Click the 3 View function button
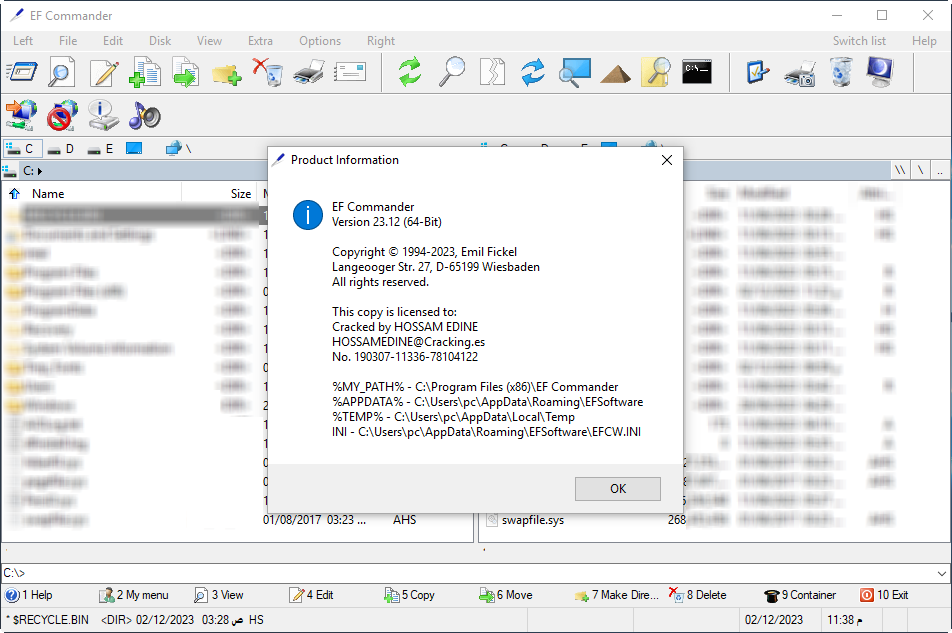 (x=219, y=595)
